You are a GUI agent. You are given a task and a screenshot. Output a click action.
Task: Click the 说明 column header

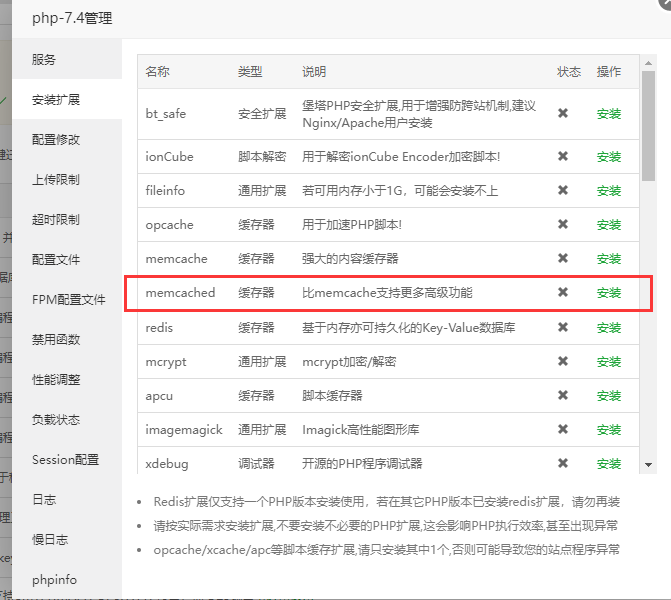pyautogui.click(x=314, y=71)
